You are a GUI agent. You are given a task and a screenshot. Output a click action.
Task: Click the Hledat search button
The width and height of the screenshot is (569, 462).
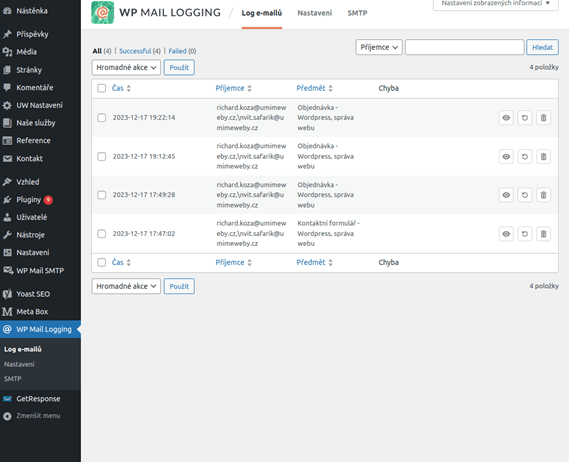[542, 47]
